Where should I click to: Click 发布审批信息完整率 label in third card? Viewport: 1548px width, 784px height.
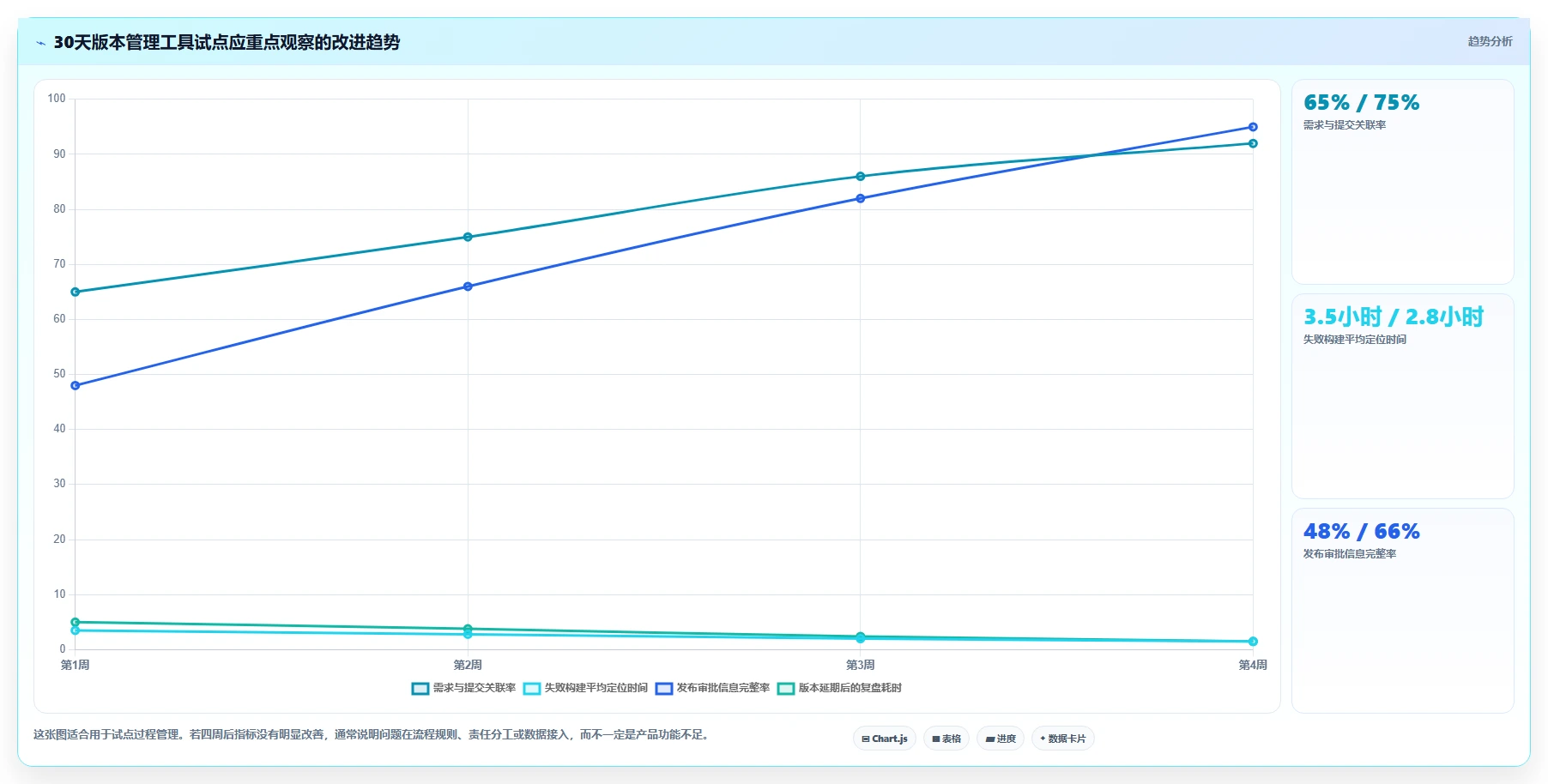[1350, 554]
